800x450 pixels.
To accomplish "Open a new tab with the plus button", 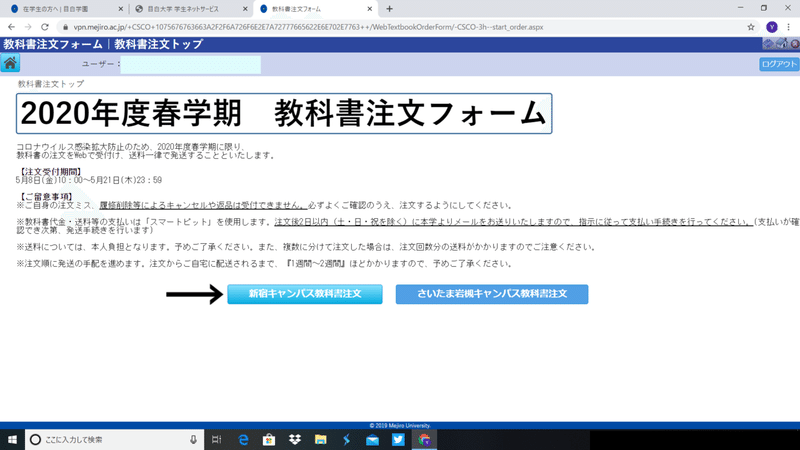I will (x=389, y=9).
